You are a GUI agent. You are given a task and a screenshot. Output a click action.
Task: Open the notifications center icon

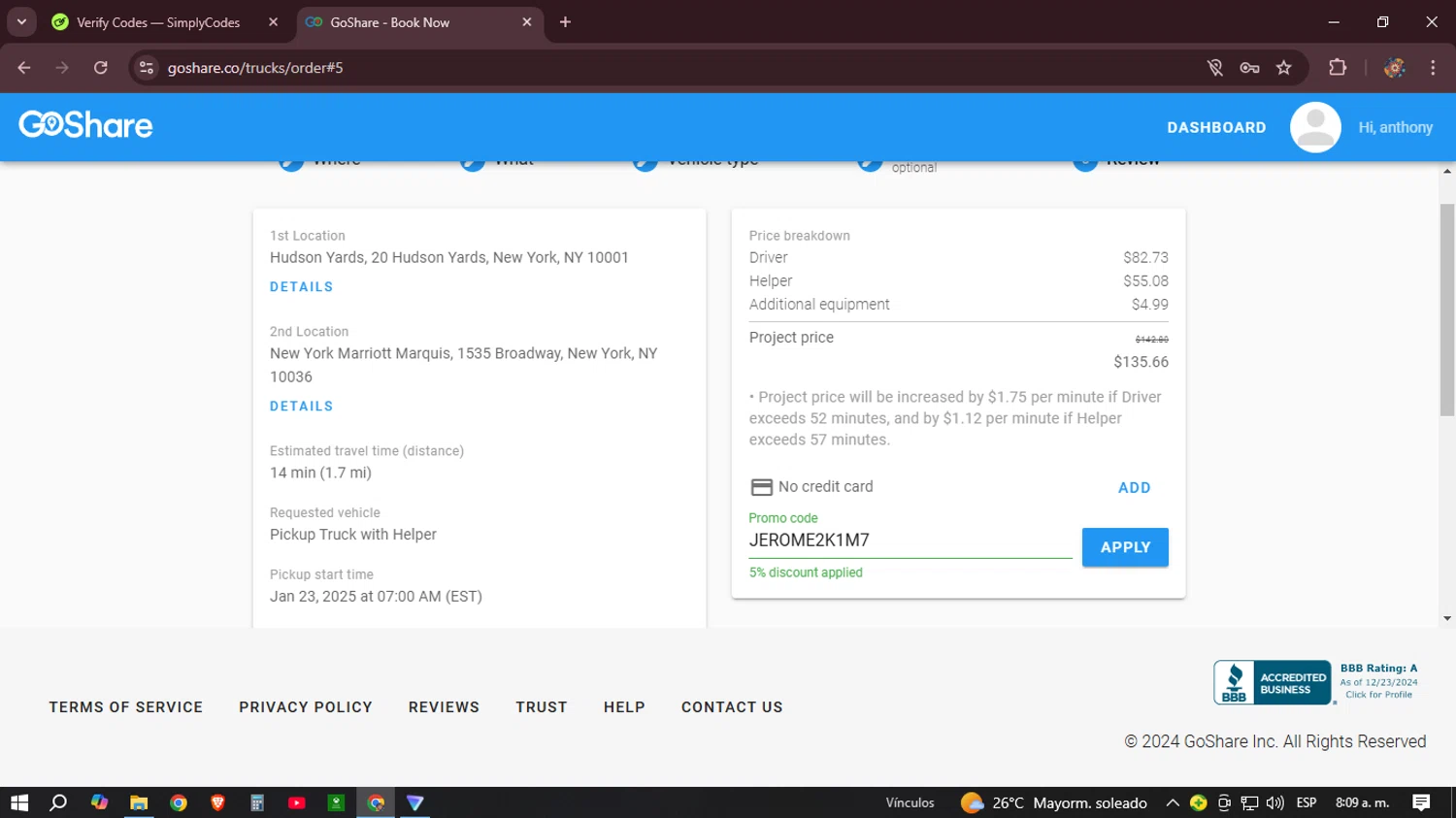tap(1421, 802)
